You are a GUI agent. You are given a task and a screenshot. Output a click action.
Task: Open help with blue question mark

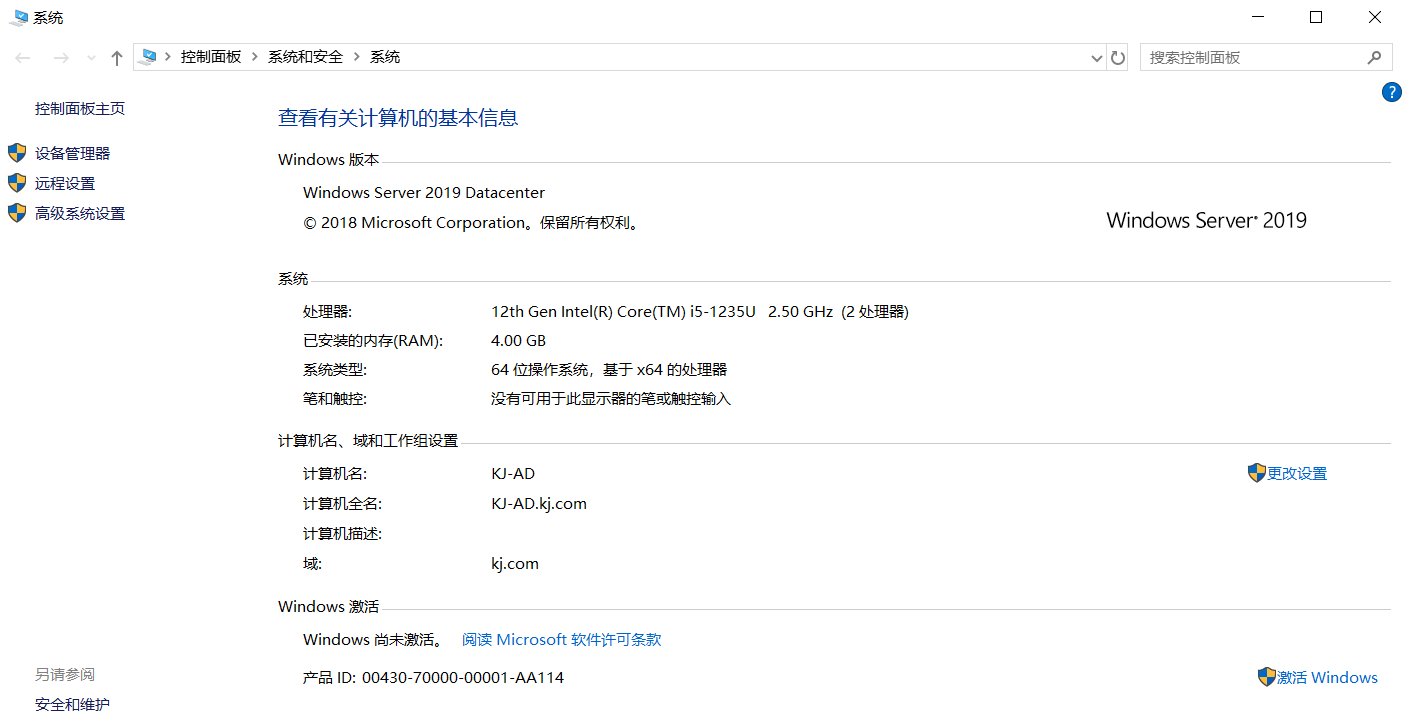click(1391, 92)
